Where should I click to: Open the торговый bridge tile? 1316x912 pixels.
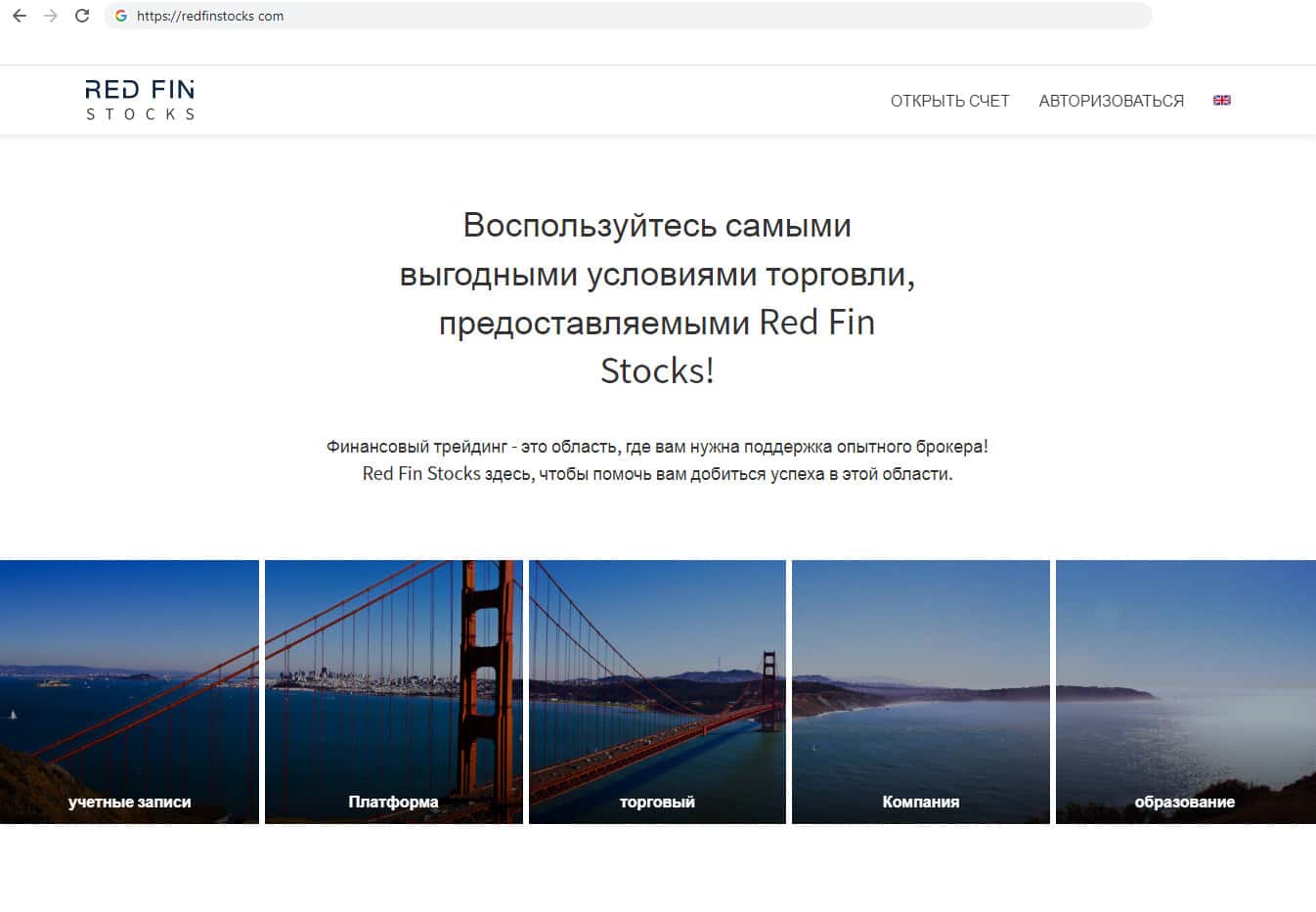657,692
